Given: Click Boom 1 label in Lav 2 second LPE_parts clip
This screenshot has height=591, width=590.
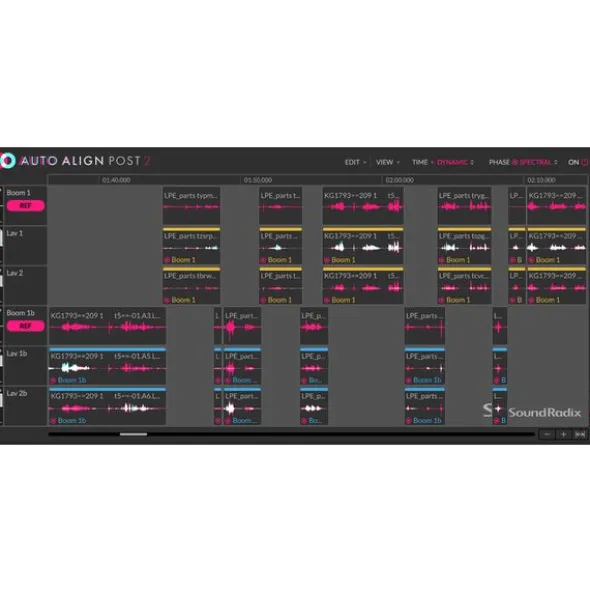Looking at the screenshot, I should point(279,300).
